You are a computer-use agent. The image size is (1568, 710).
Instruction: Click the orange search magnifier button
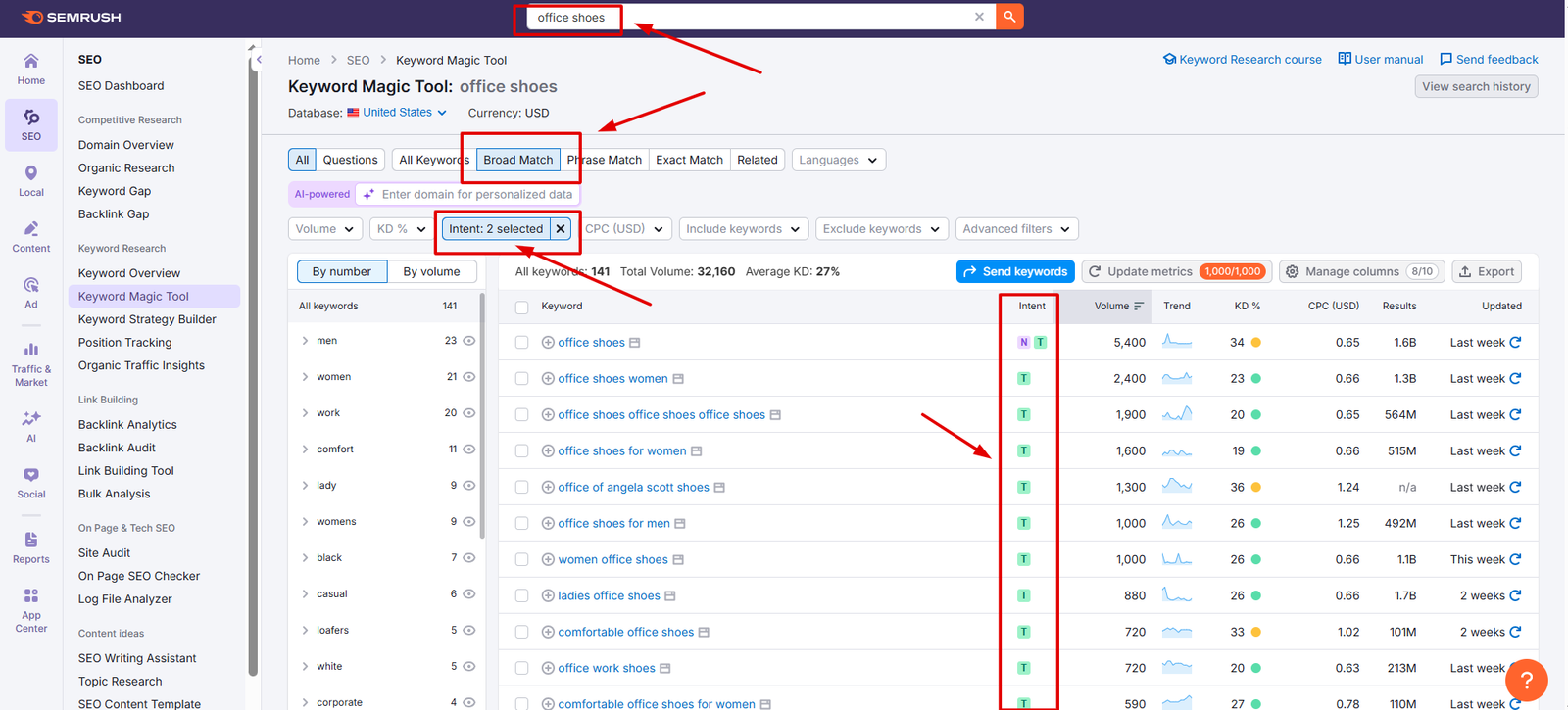(1009, 17)
